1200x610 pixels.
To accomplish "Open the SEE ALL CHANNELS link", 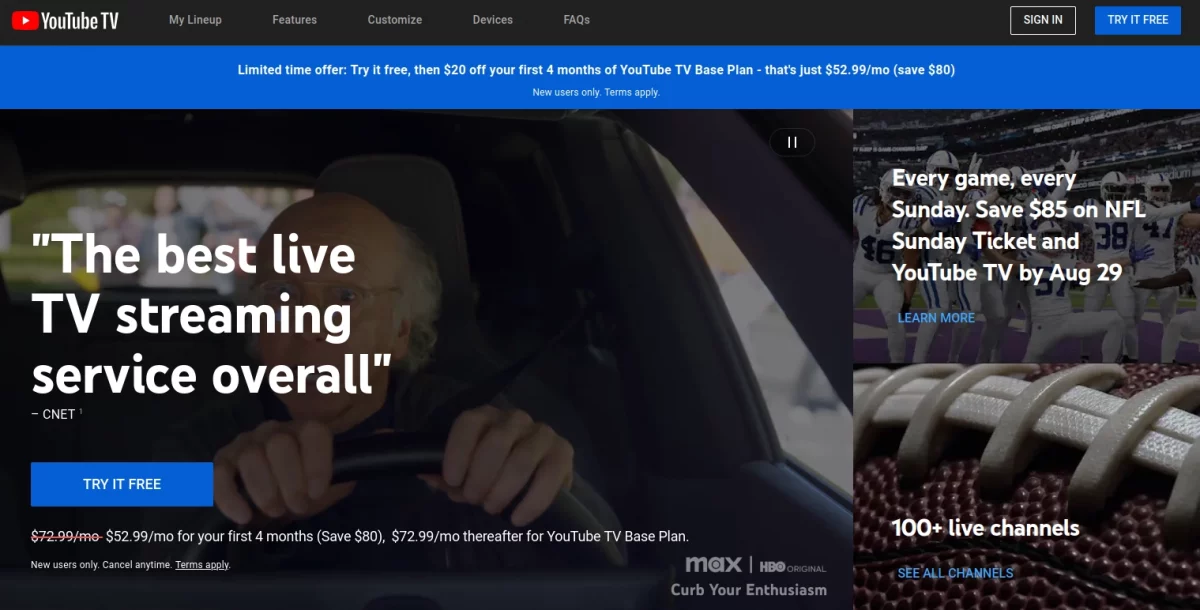I will pos(955,573).
